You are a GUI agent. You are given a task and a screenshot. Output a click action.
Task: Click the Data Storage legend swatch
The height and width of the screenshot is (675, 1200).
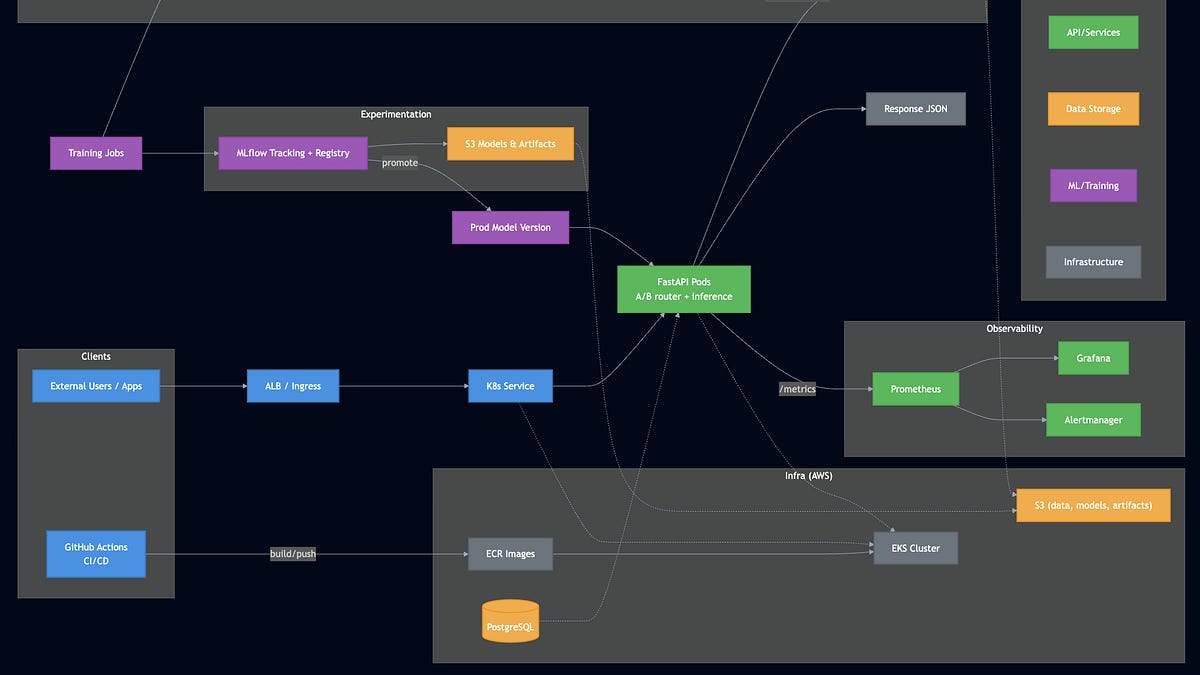click(x=1093, y=109)
